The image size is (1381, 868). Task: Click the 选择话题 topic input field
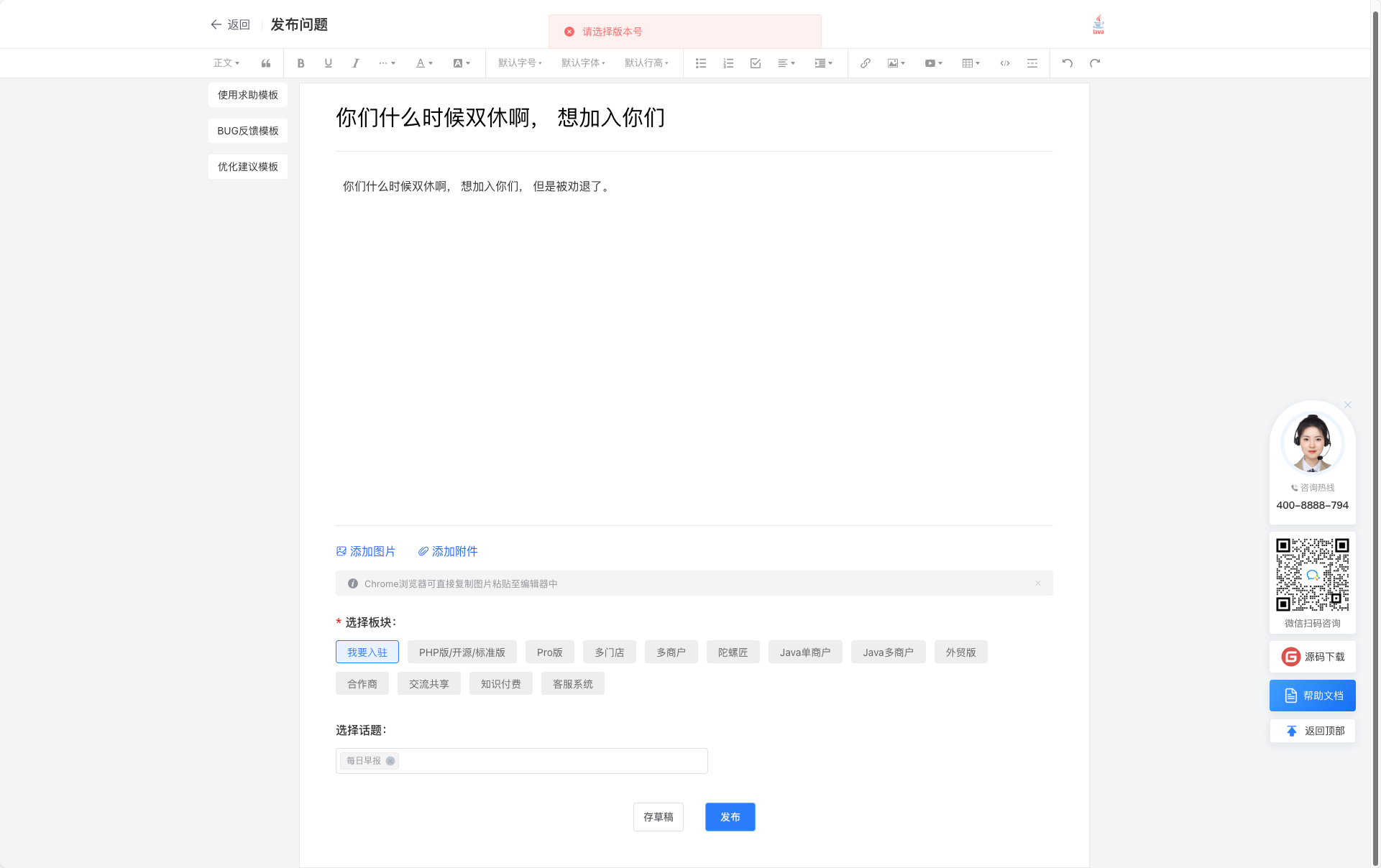(x=522, y=761)
